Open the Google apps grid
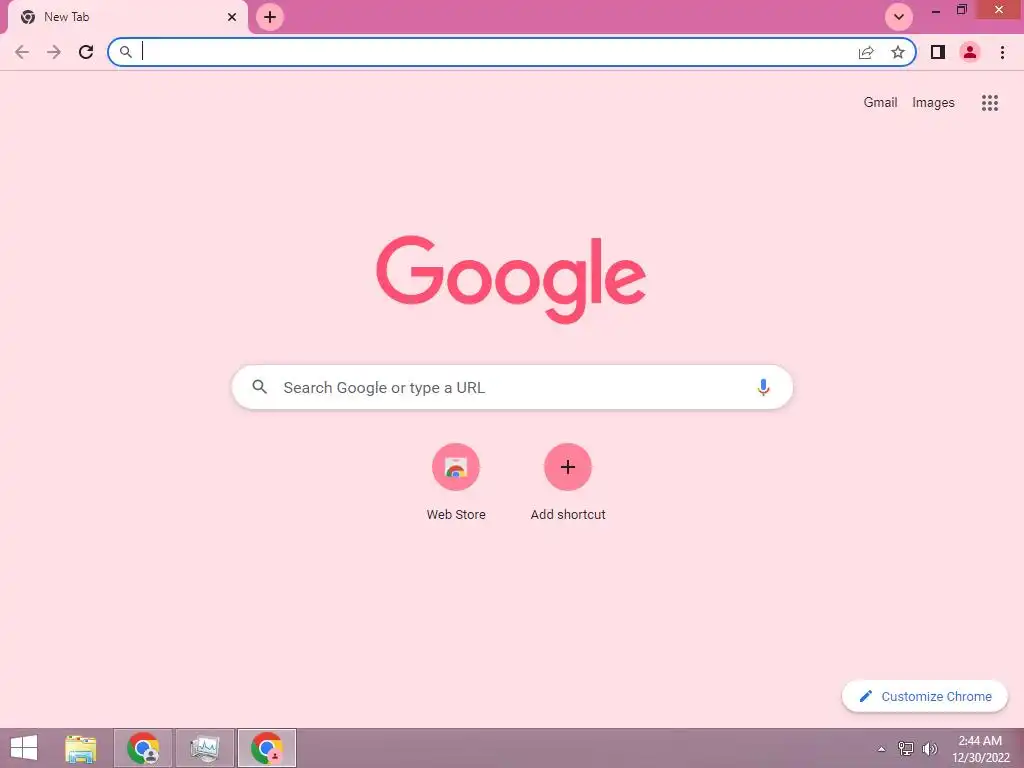1024x768 pixels. click(990, 103)
